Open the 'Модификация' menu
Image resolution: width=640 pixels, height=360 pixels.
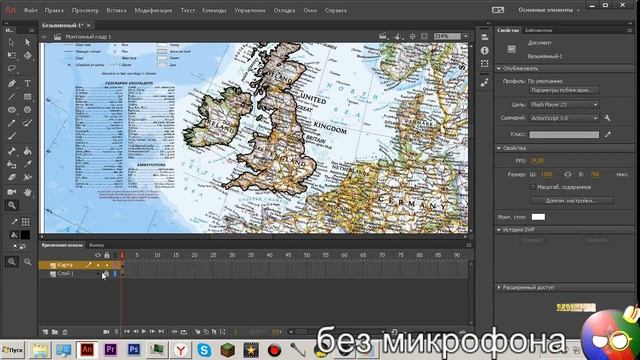pos(153,10)
